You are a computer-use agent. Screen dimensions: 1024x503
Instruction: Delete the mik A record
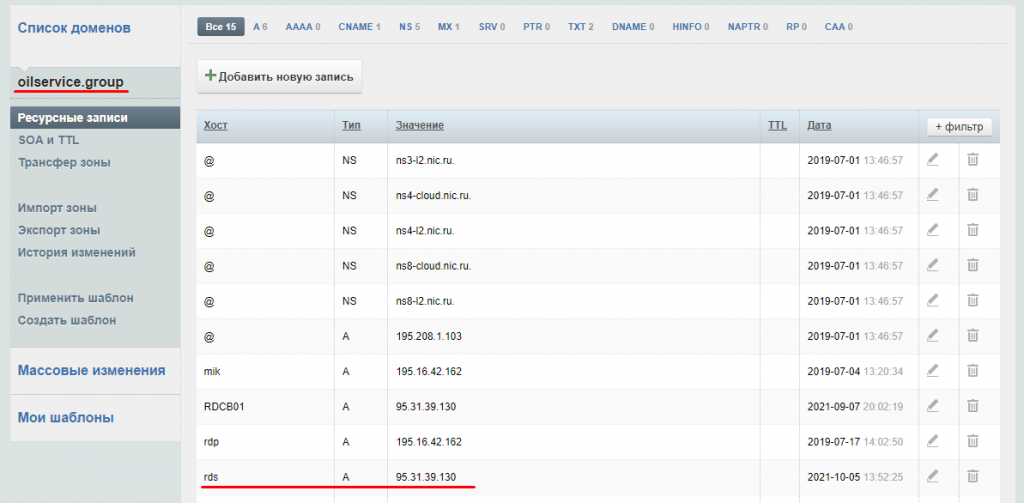coord(972,370)
